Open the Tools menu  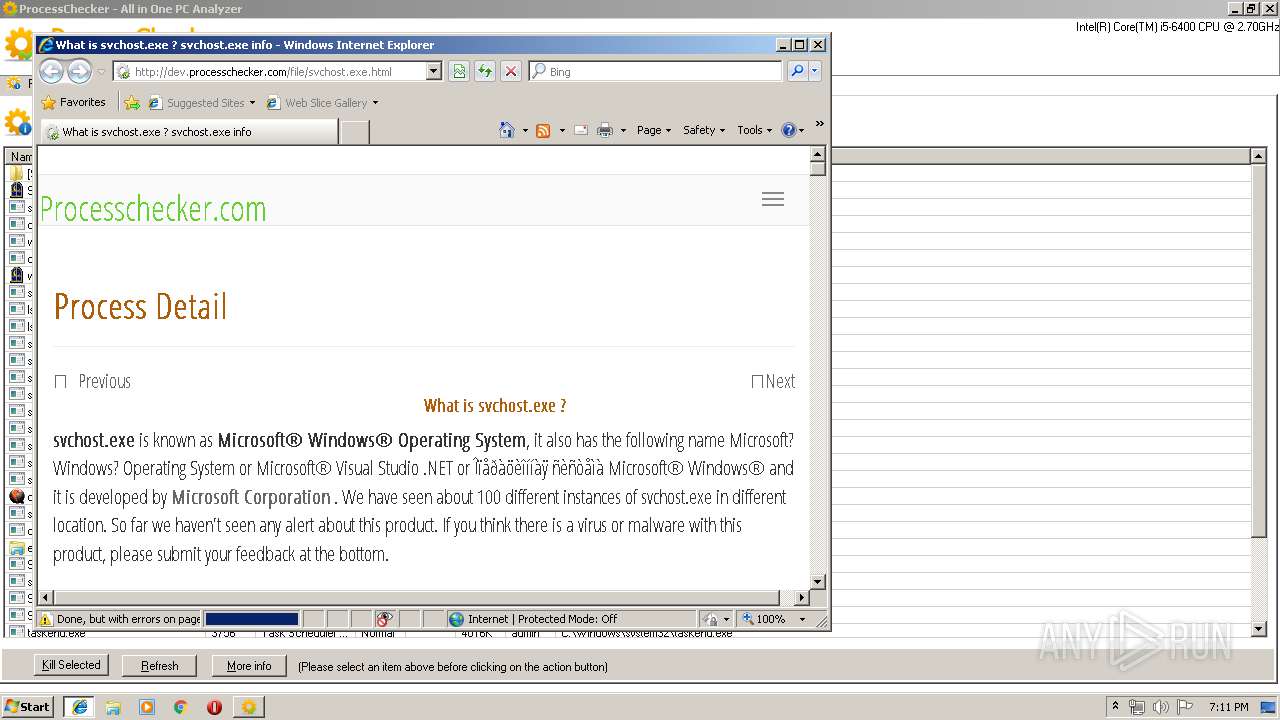tap(755, 130)
